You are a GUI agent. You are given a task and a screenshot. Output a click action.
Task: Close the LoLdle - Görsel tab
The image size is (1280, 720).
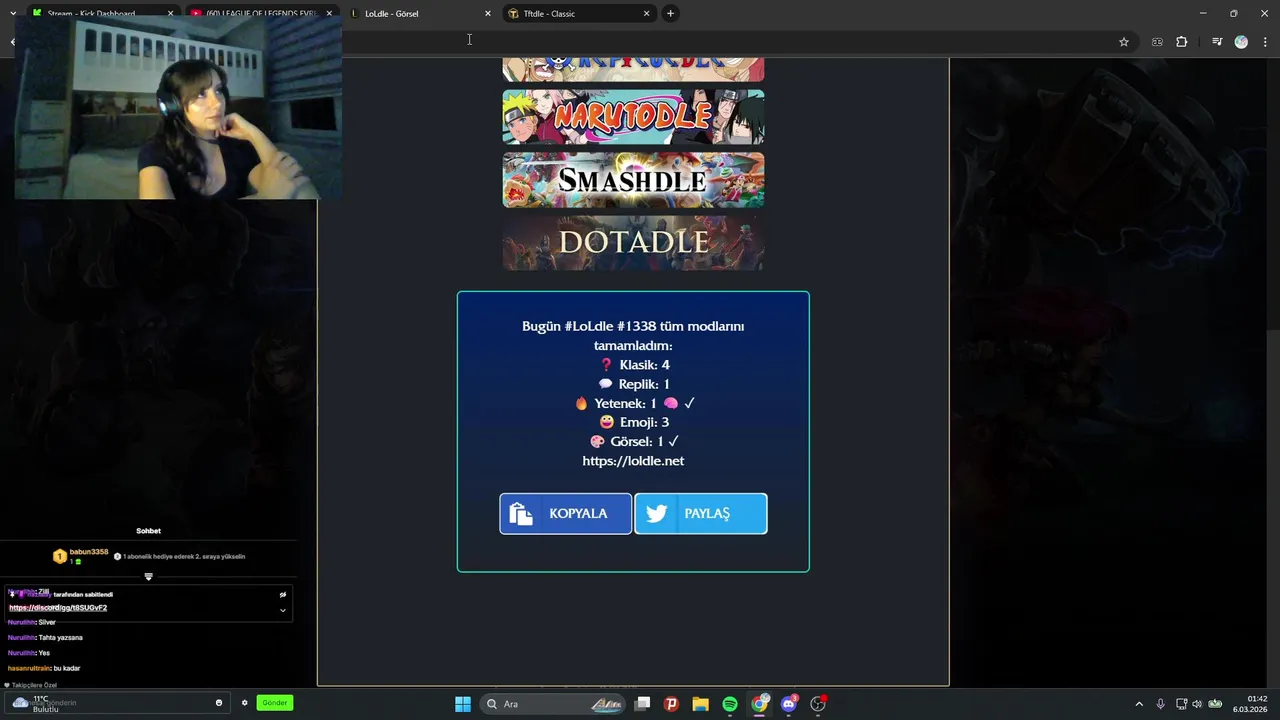pyautogui.click(x=488, y=14)
